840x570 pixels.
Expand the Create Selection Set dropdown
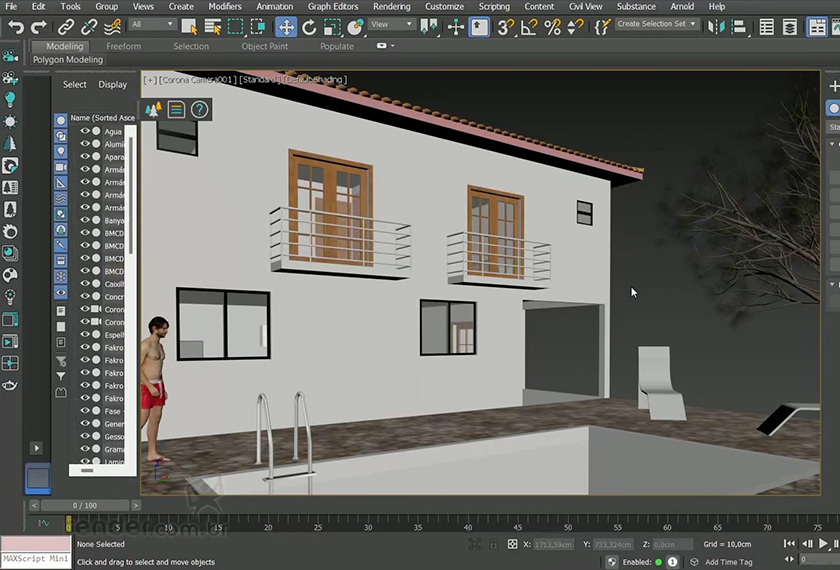pos(655,24)
